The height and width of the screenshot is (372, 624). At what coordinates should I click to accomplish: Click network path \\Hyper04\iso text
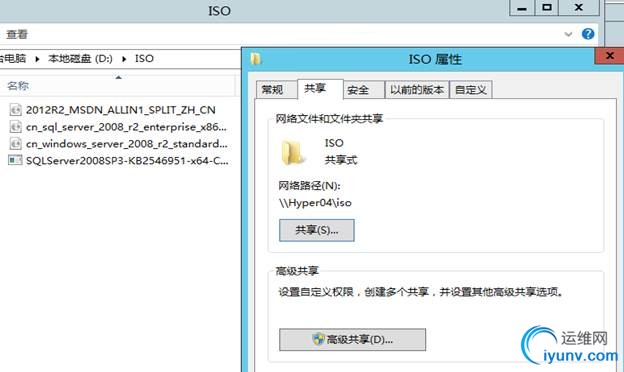tap(315, 203)
